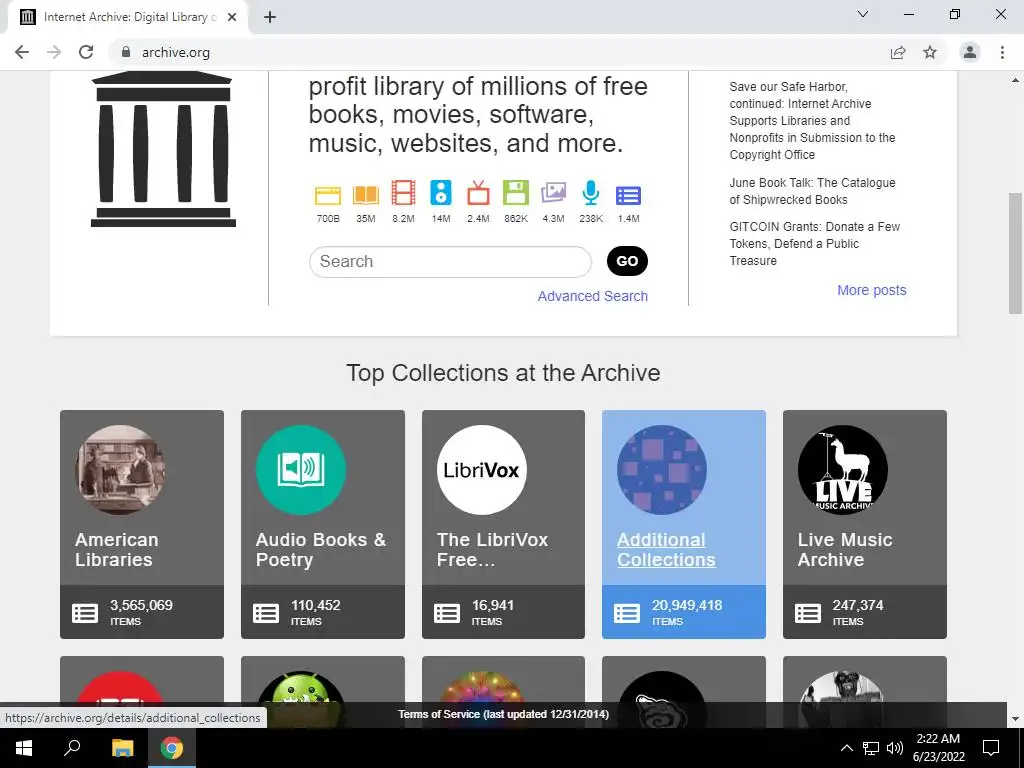The height and width of the screenshot is (768, 1024).
Task: Open the Windows Start menu
Action: 24,748
